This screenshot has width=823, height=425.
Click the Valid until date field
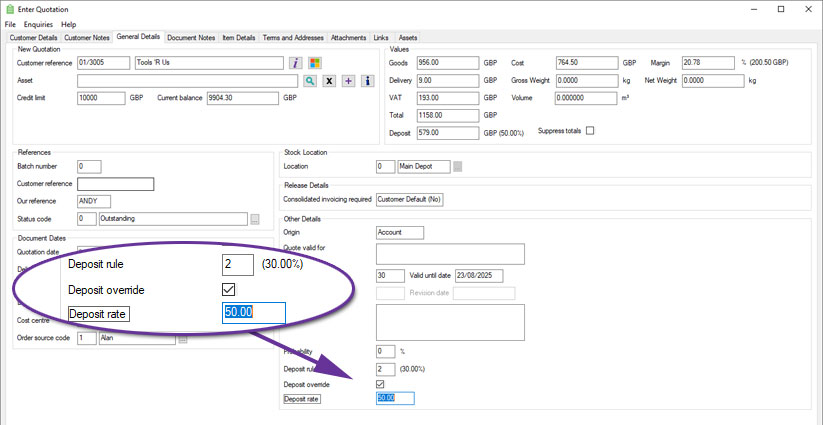479,275
